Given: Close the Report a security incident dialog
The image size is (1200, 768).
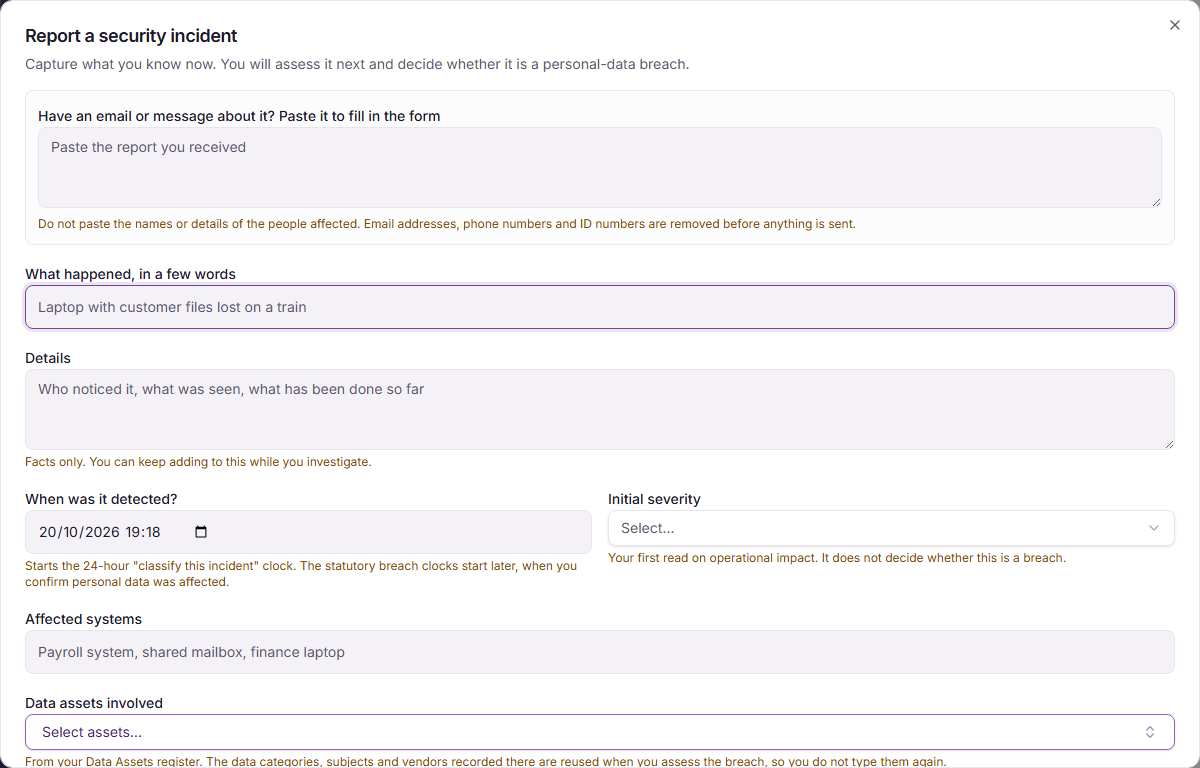Looking at the screenshot, I should 1175,25.
